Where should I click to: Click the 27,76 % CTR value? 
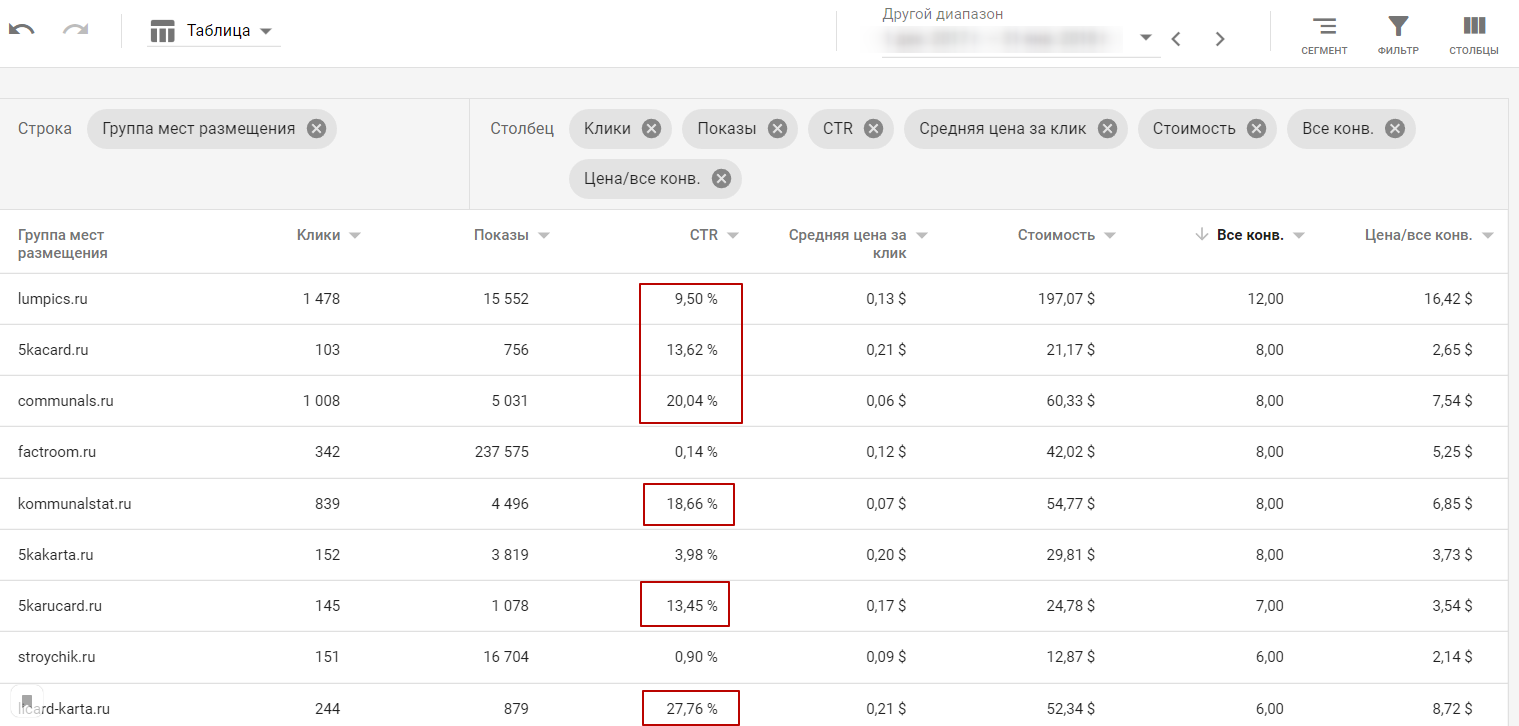pyautogui.click(x=692, y=709)
